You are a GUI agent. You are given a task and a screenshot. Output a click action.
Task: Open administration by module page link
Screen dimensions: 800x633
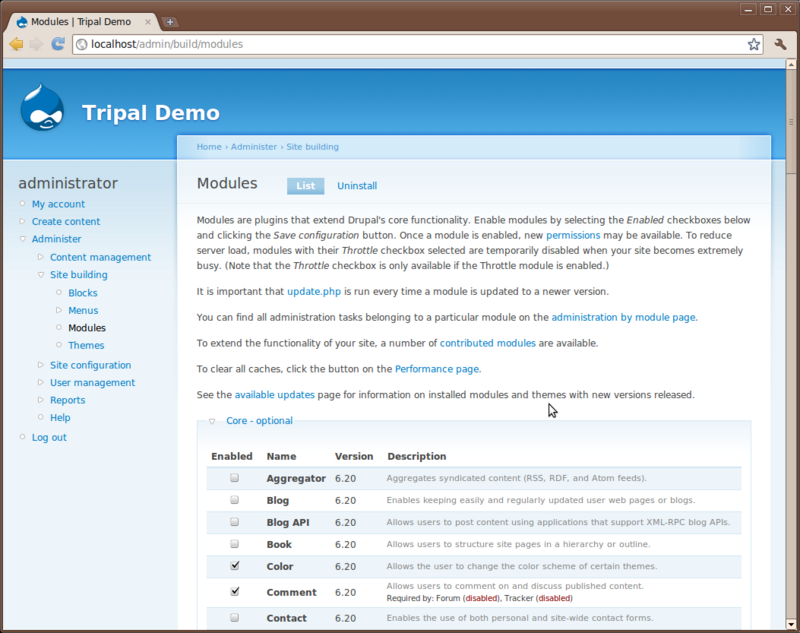(x=623, y=317)
